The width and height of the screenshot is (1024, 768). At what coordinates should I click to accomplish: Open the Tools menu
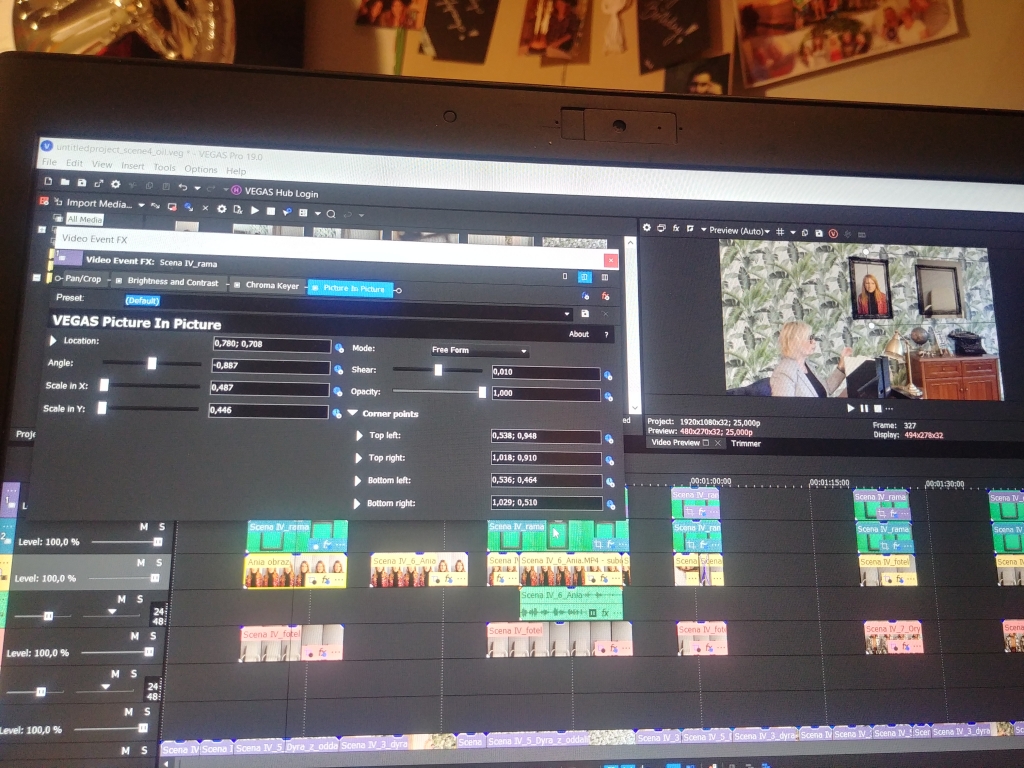point(164,167)
